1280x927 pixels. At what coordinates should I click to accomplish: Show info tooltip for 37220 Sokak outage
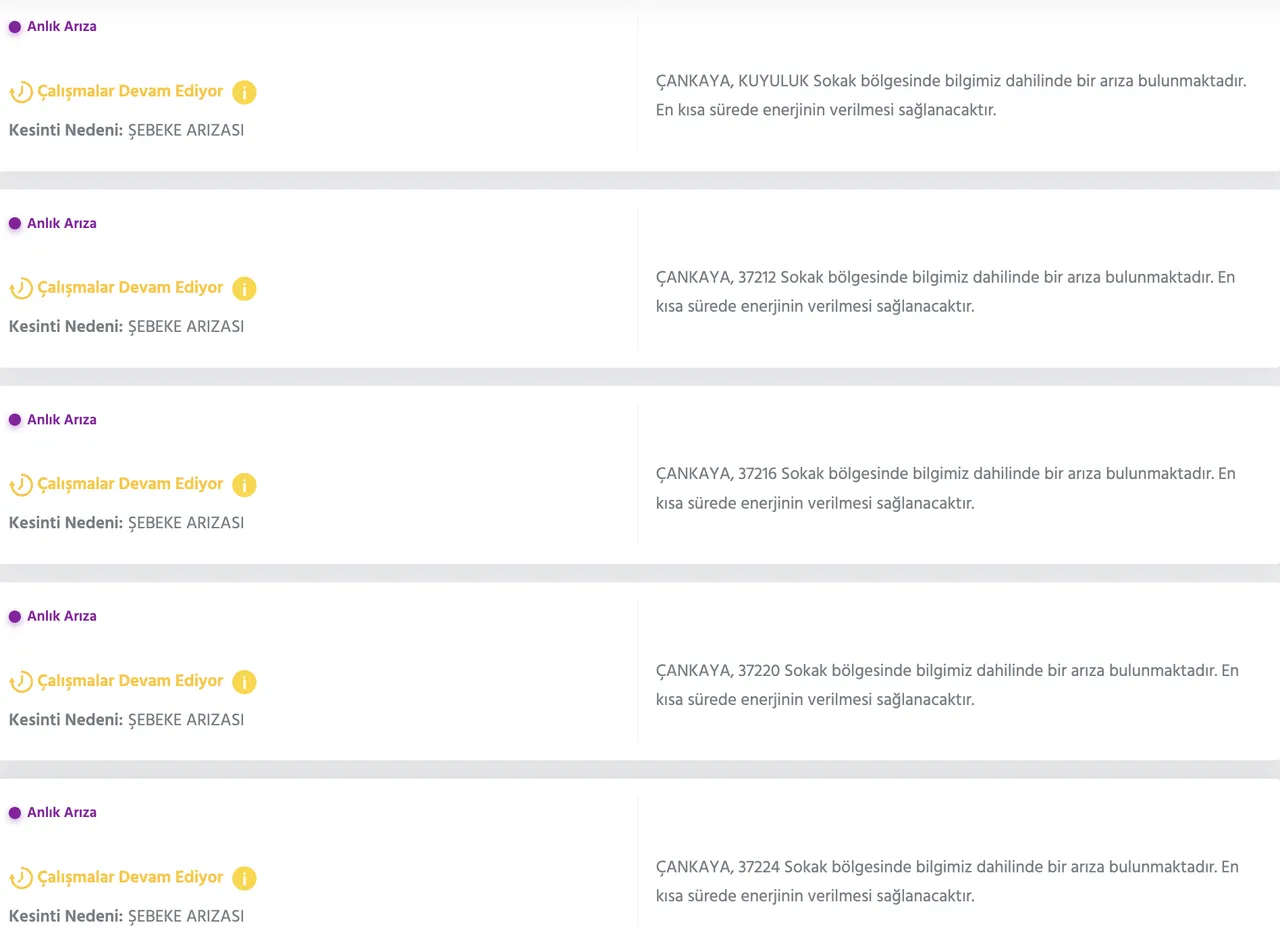244,682
